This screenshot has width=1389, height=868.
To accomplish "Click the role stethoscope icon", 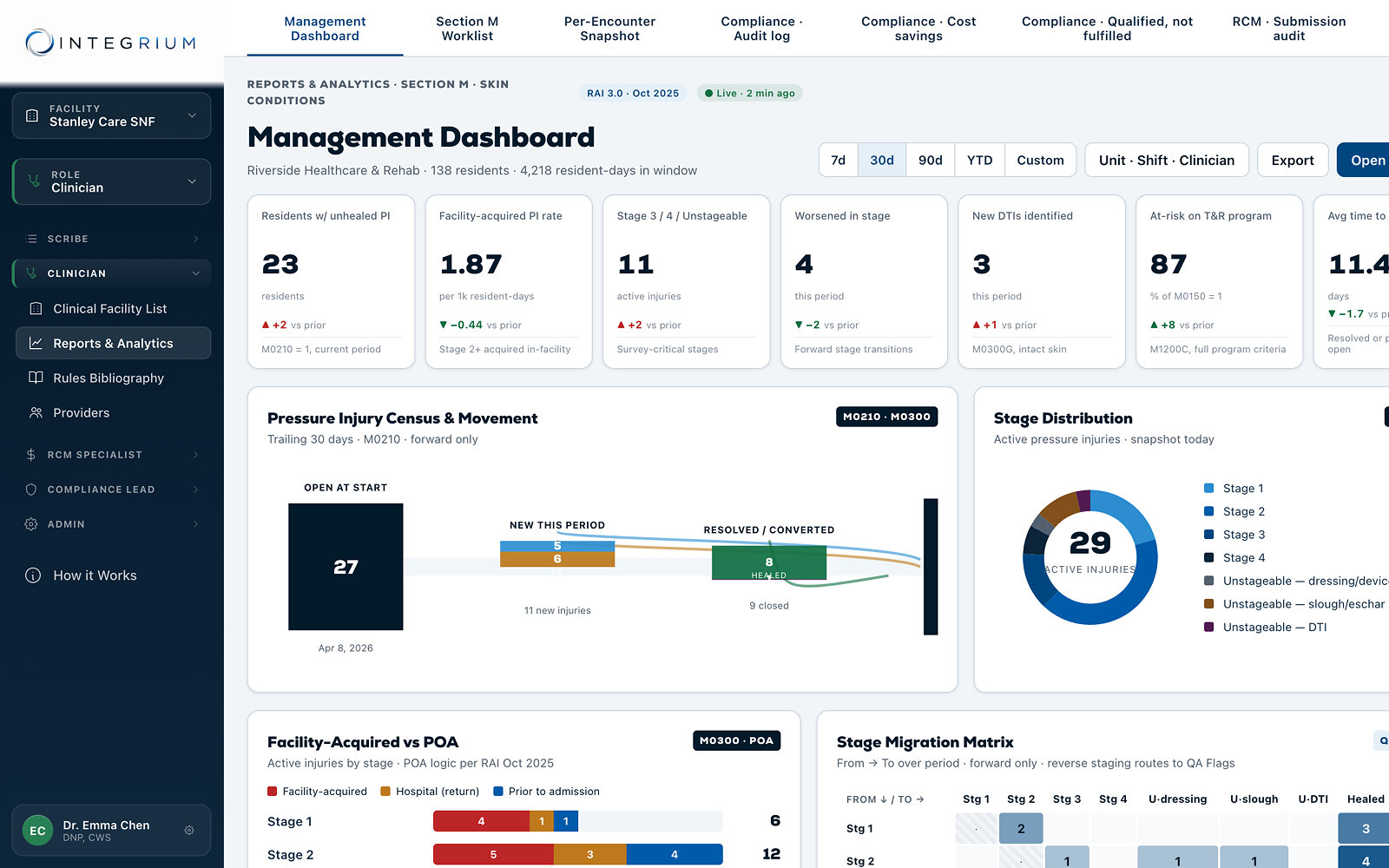I will pyautogui.click(x=34, y=181).
